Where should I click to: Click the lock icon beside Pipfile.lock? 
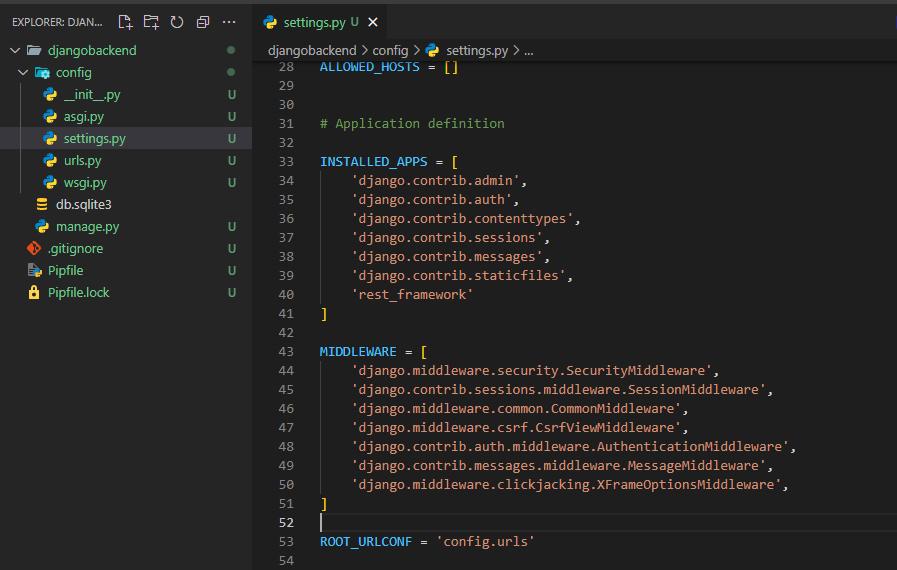[x=34, y=293]
